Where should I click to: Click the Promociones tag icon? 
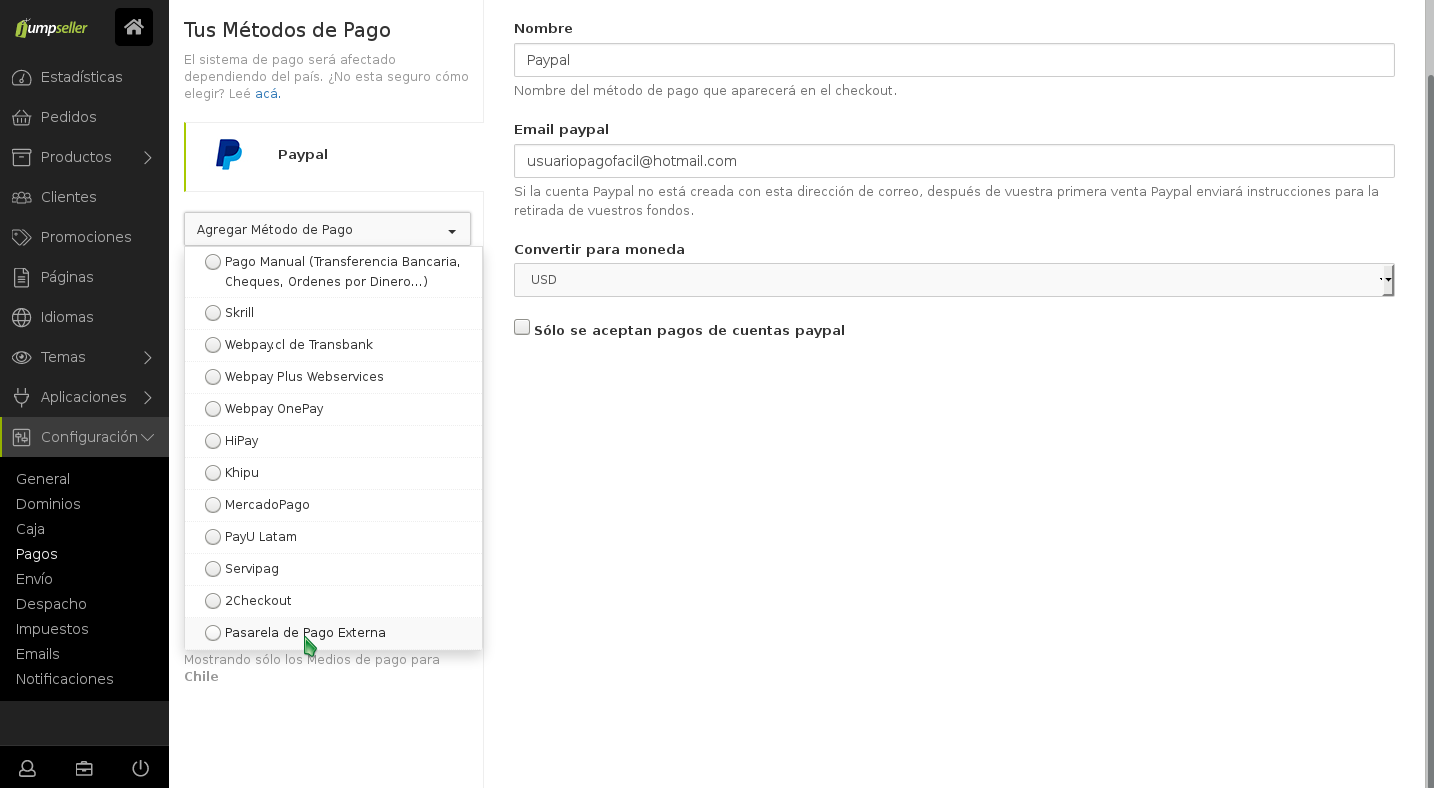(x=21, y=237)
